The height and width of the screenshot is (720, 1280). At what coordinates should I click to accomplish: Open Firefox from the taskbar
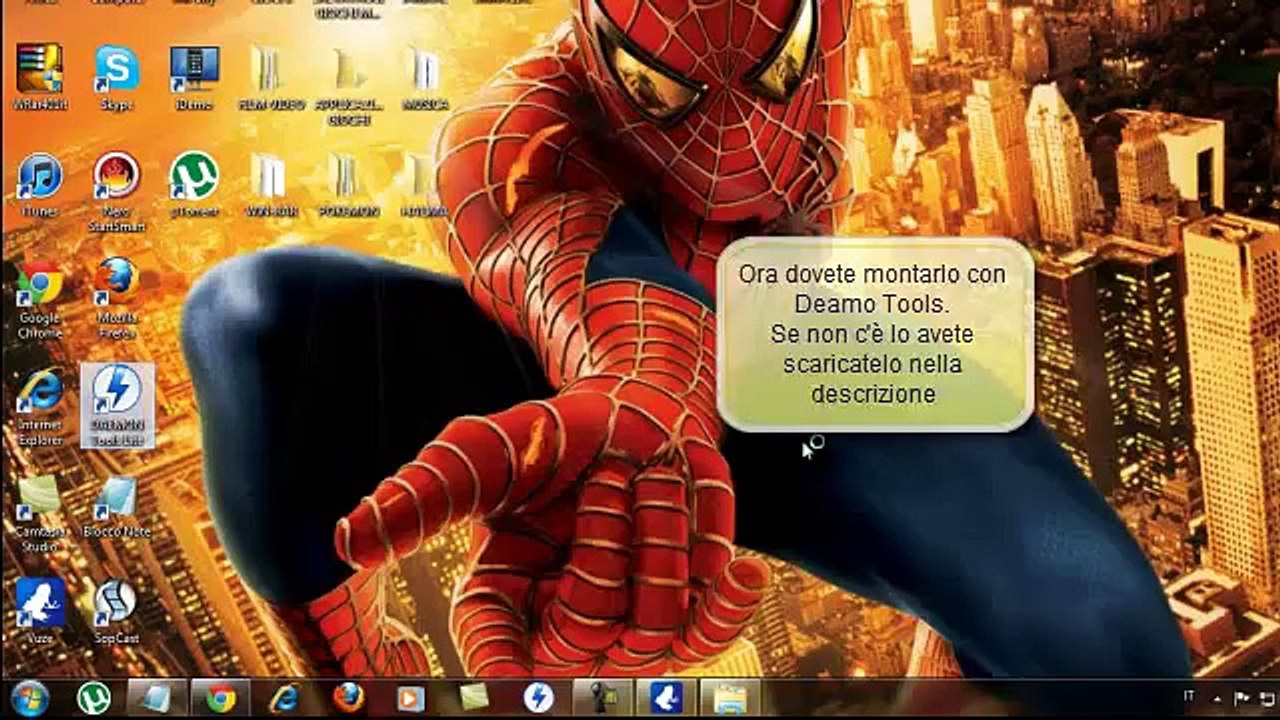(x=348, y=697)
